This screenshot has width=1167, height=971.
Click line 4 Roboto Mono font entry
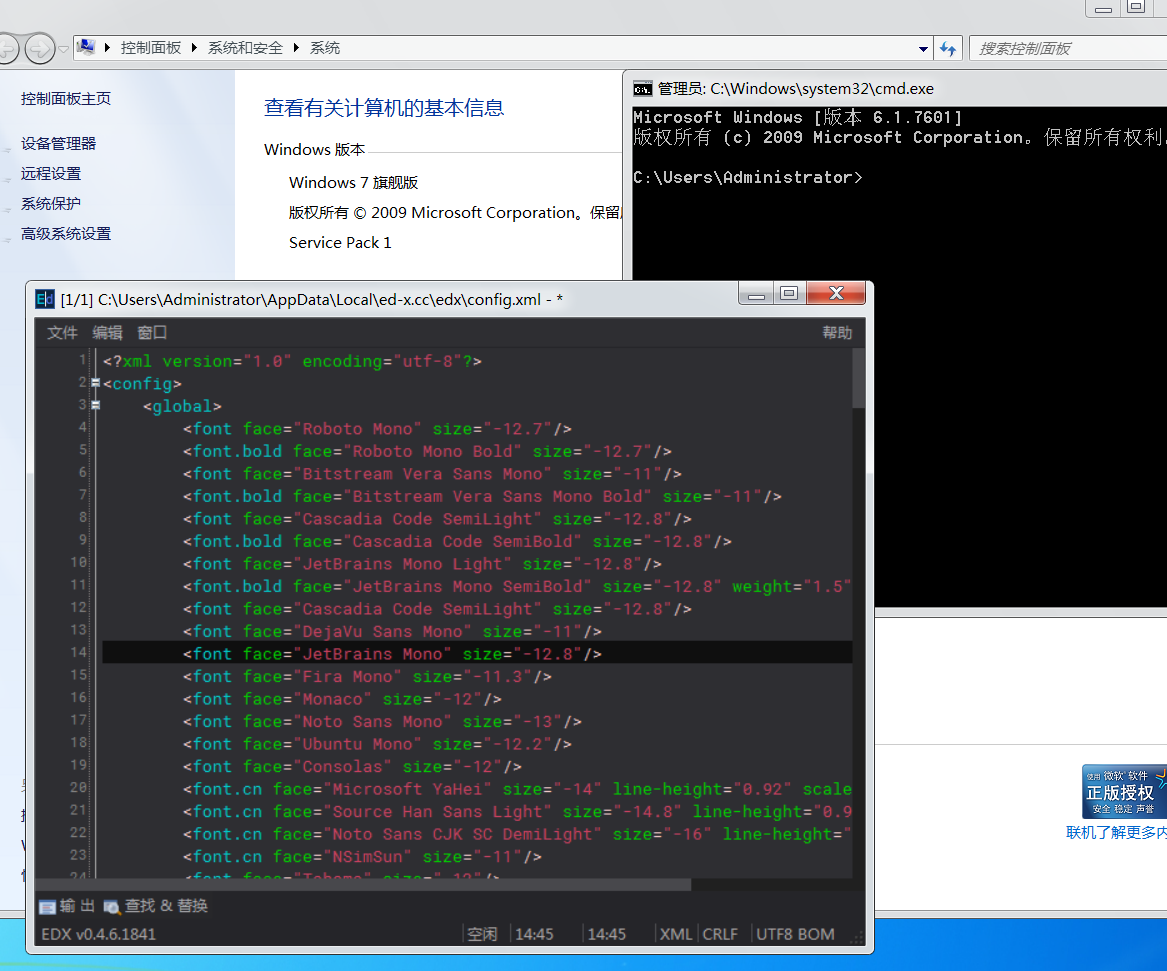tap(377, 429)
